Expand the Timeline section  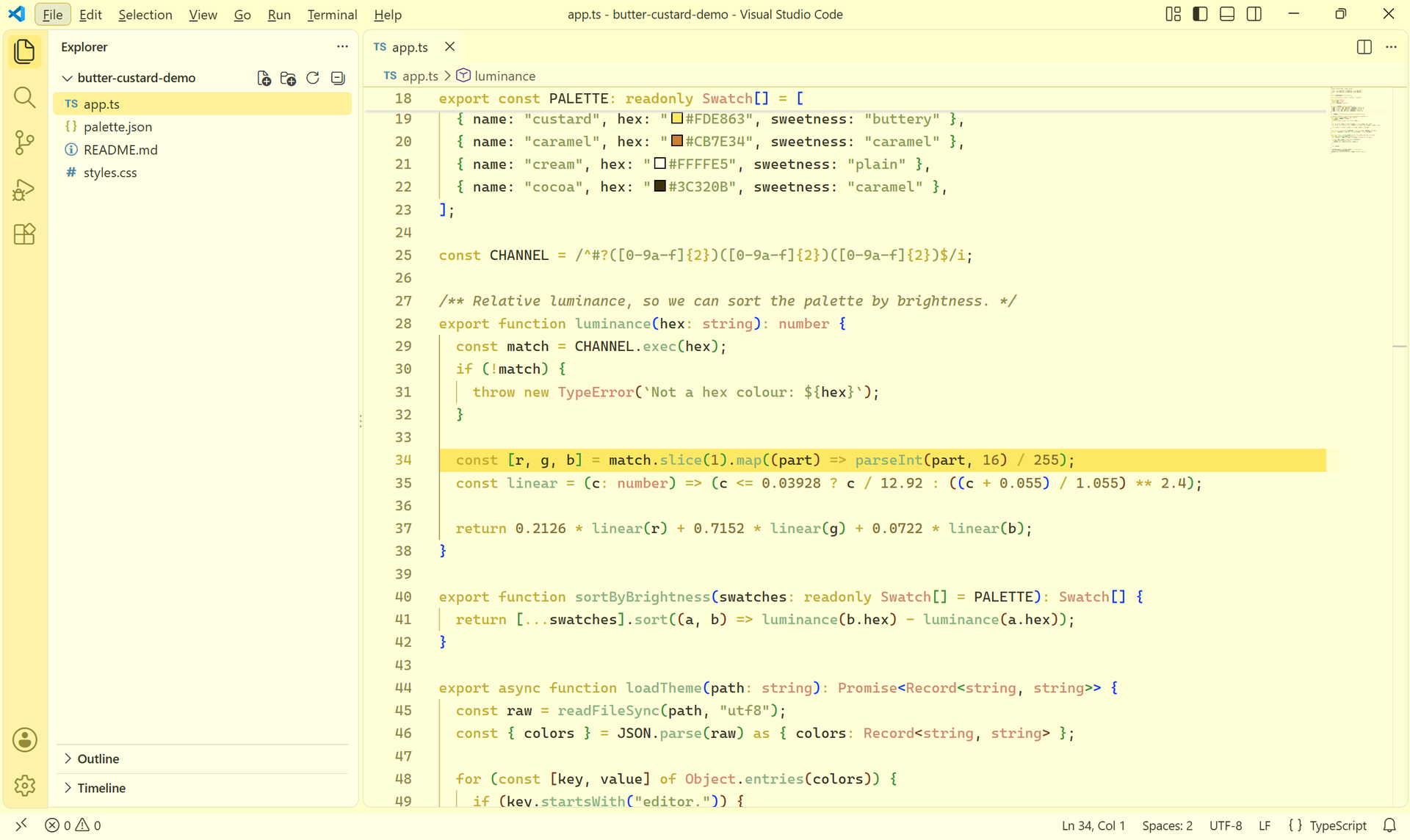(x=202, y=788)
